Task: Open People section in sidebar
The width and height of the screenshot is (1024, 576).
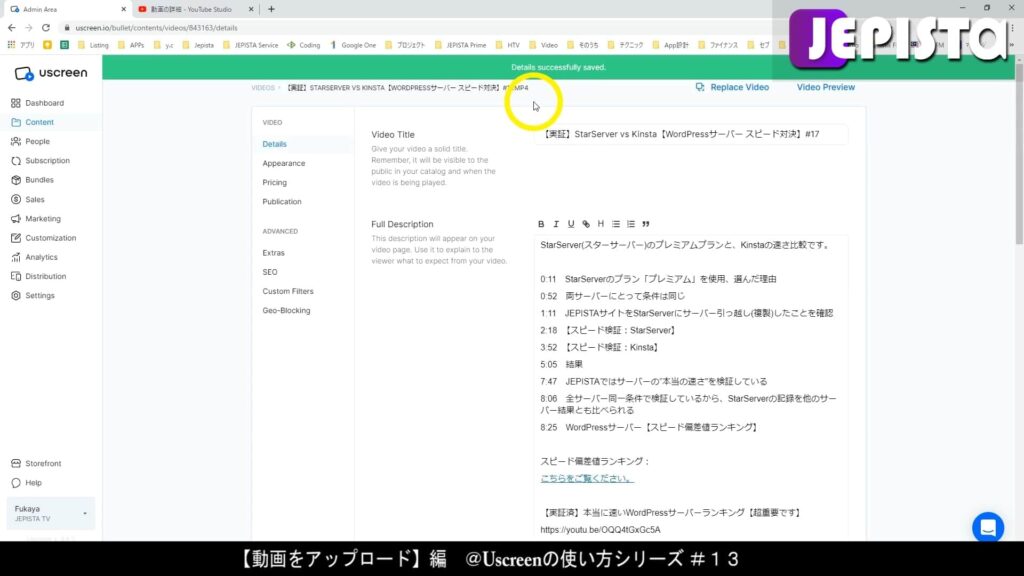Action: pyautogui.click(x=30, y=141)
